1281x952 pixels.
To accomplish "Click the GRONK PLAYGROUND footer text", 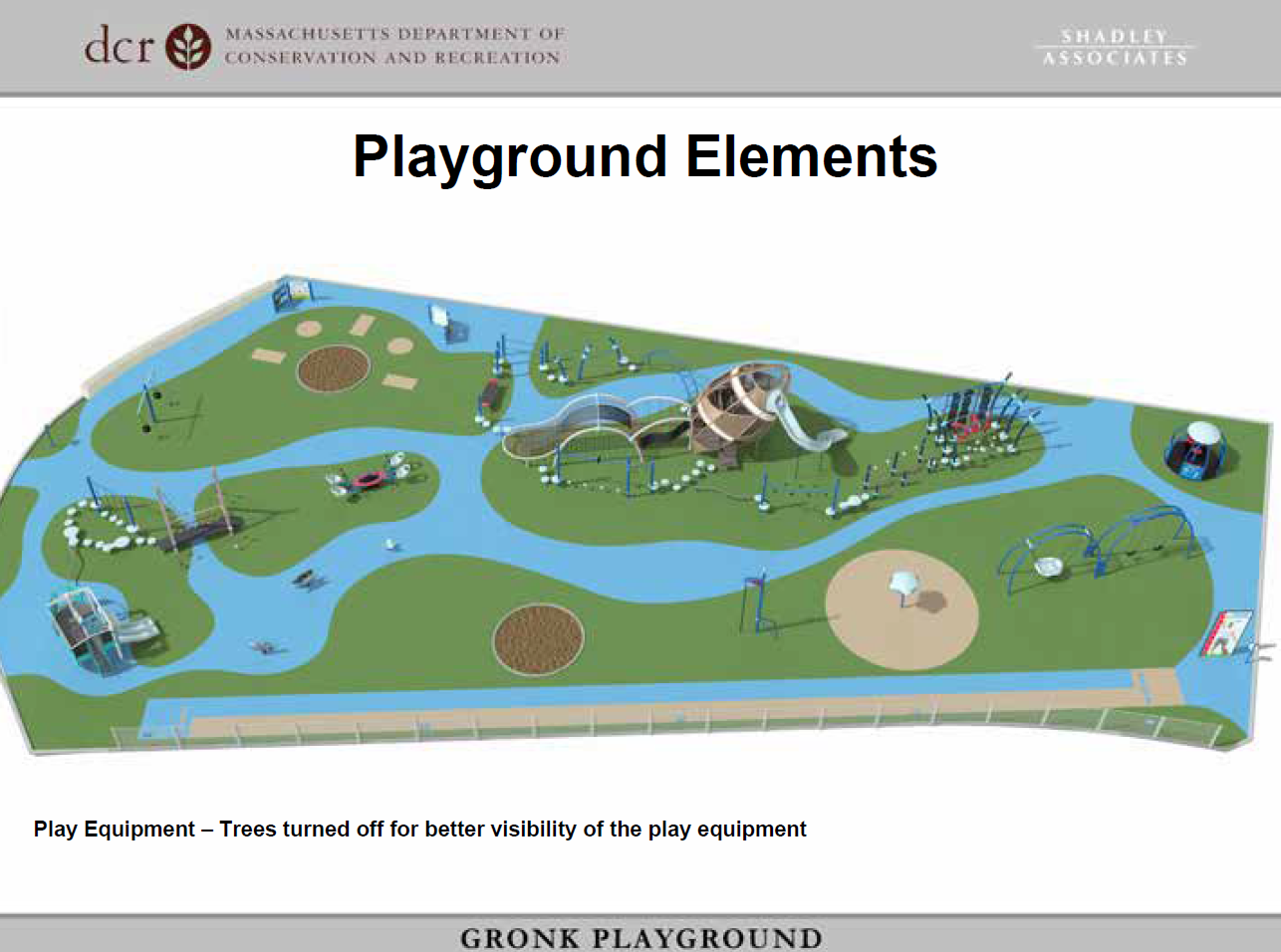I will coord(640,937).
